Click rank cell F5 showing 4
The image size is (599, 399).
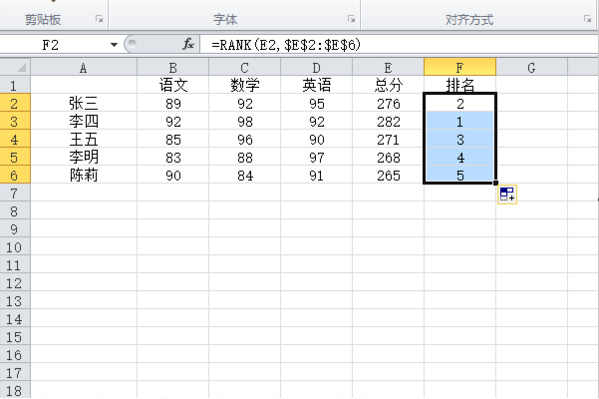coord(460,157)
